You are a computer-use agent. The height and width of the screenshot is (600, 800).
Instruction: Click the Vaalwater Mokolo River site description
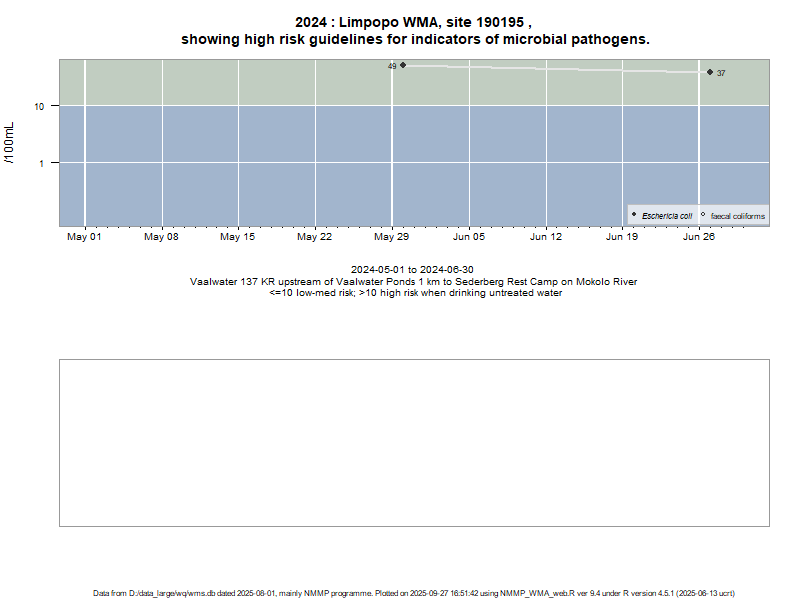[x=413, y=282]
